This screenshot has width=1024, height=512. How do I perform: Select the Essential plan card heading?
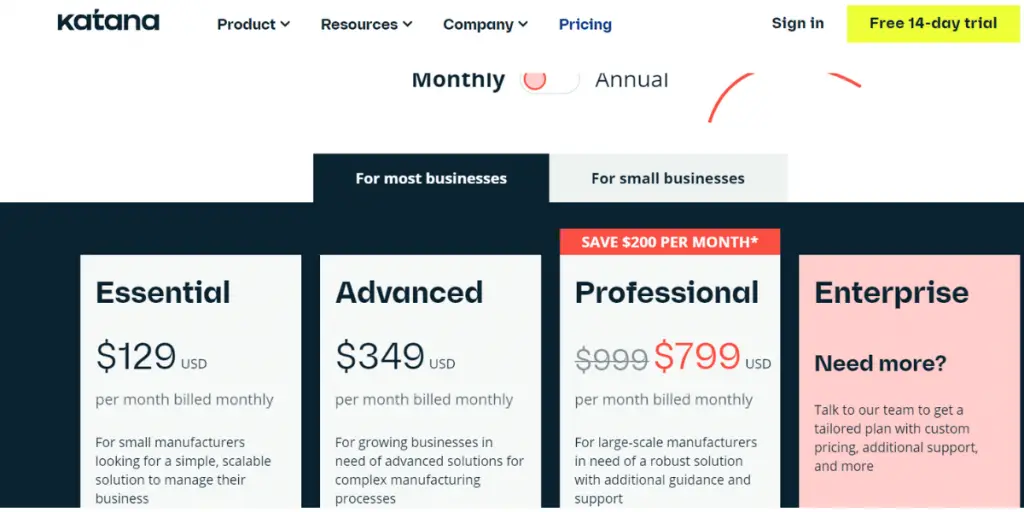click(x=163, y=293)
